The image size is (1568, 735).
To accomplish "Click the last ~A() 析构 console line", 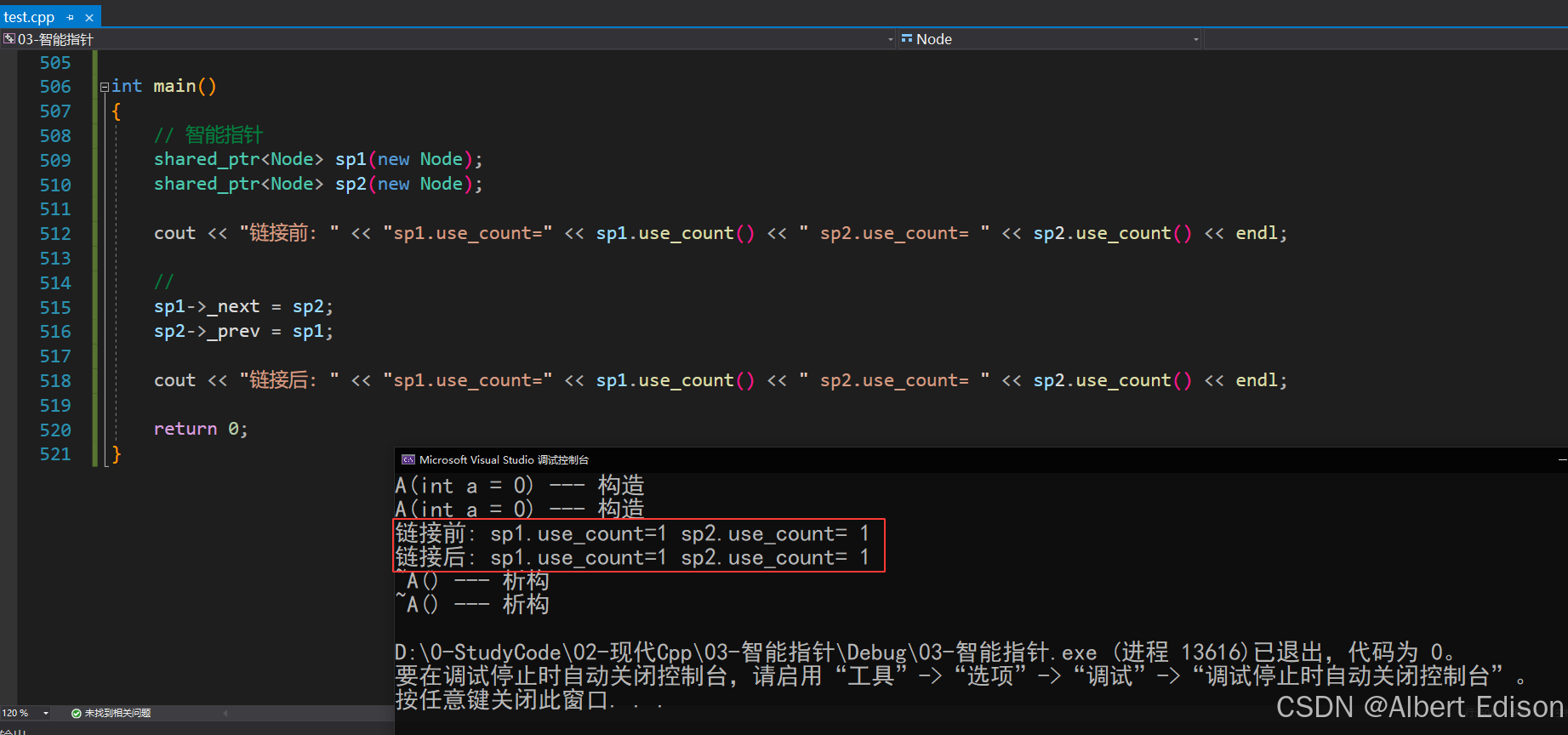I will (472, 605).
